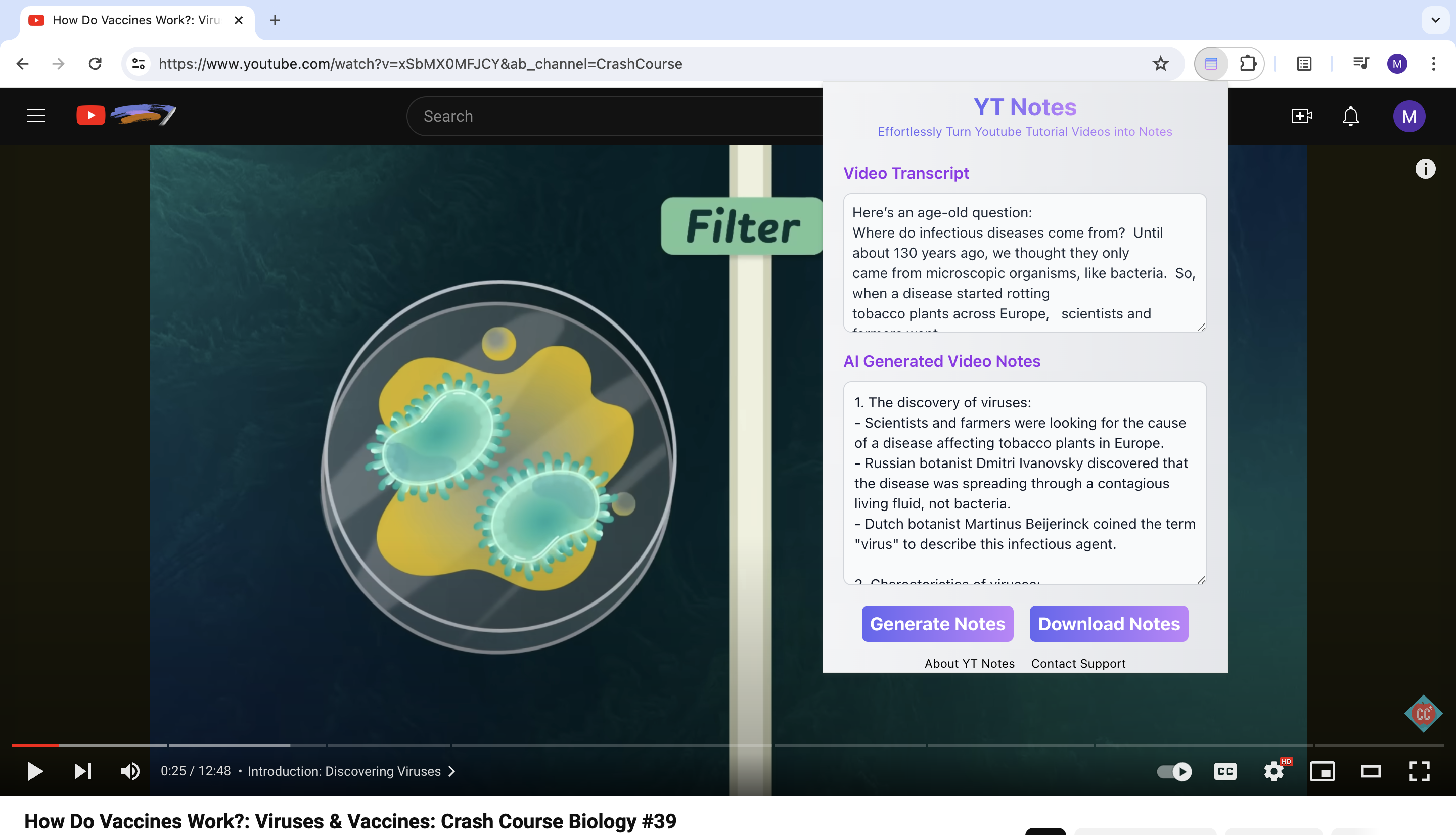The image size is (1456, 835).
Task: Open the YouTube hamburger guide menu
Action: click(36, 116)
